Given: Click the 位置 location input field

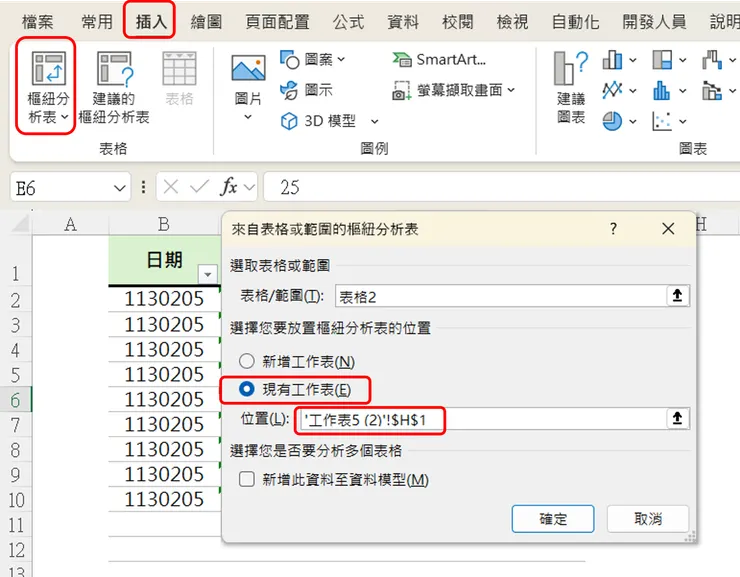Looking at the screenshot, I should 481,418.
